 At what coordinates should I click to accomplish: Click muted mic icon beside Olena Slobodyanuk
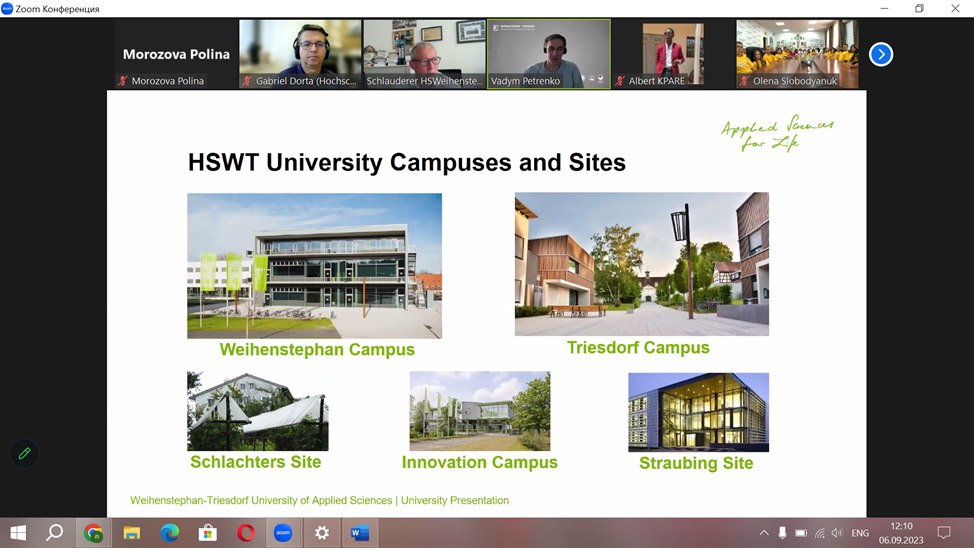pyautogui.click(x=744, y=81)
